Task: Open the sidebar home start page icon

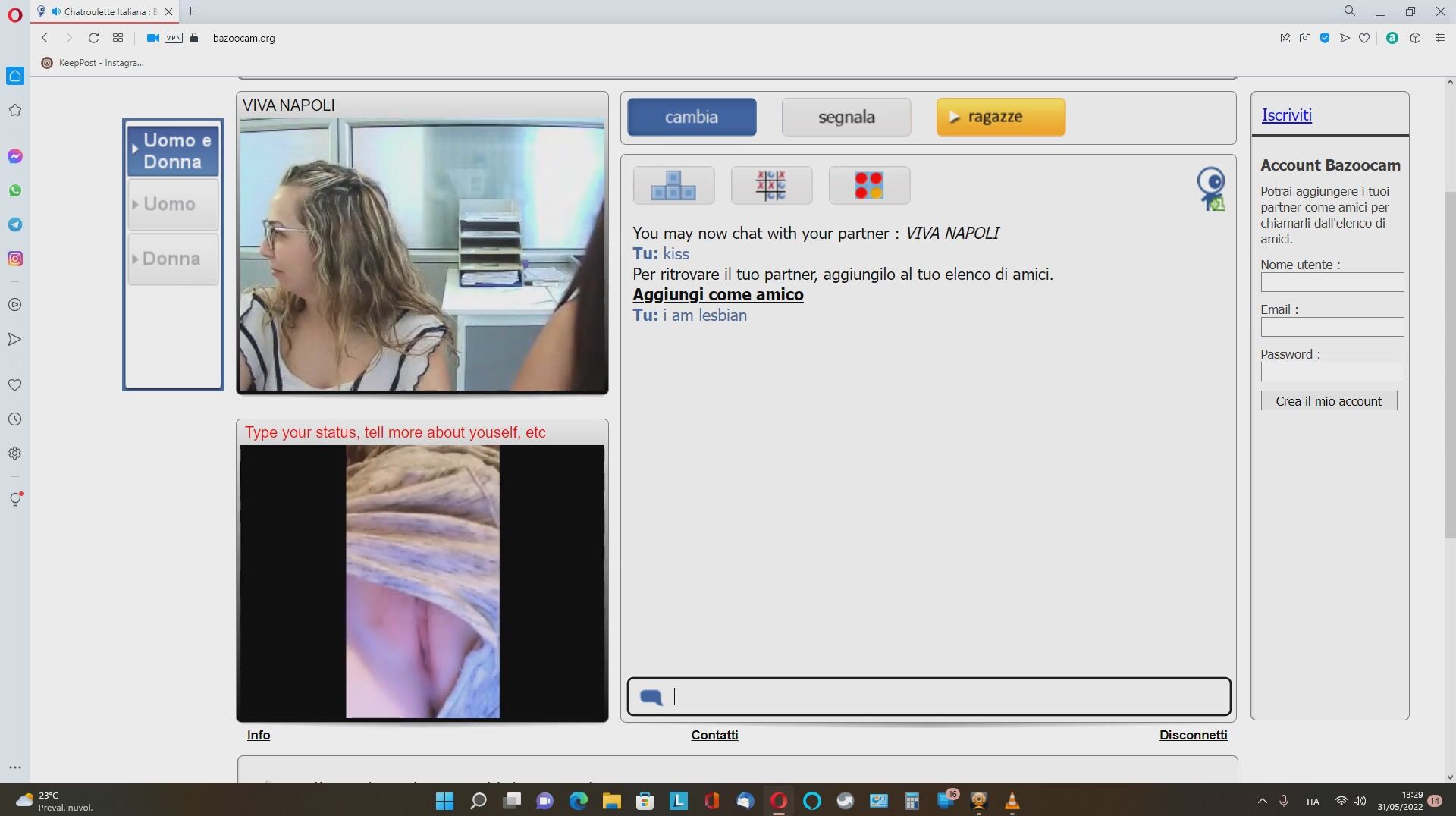Action: [x=14, y=76]
